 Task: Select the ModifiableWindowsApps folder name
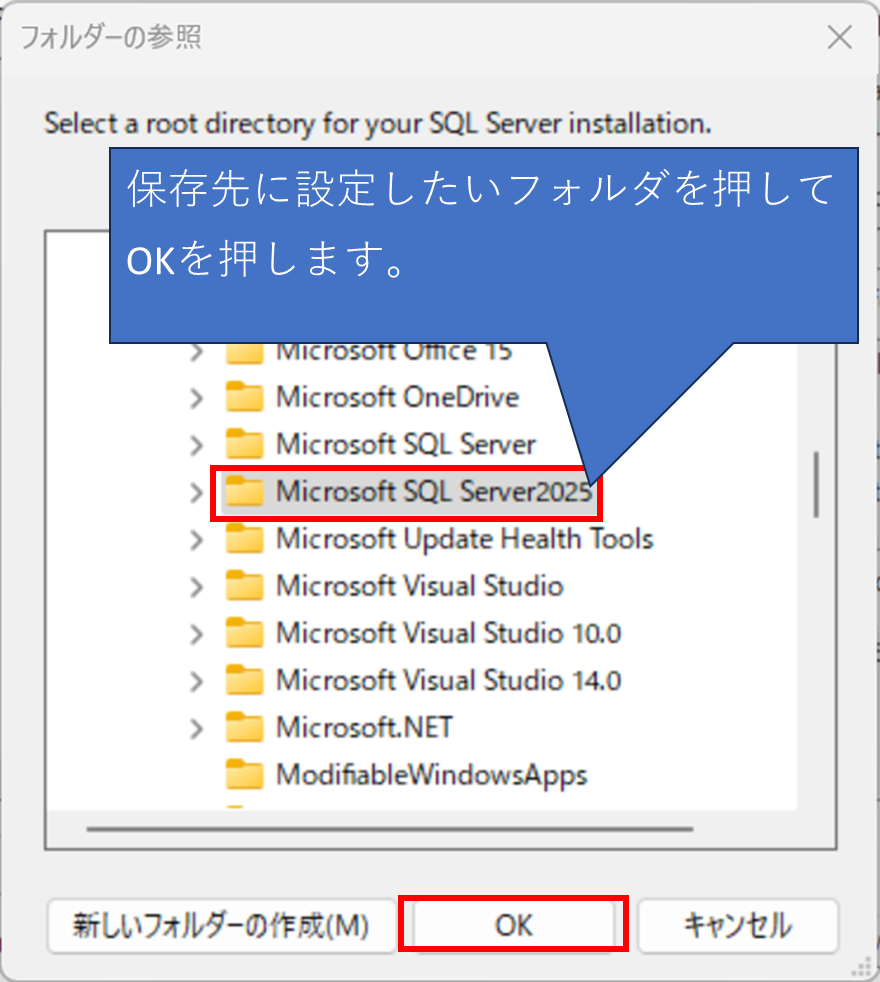(x=432, y=775)
